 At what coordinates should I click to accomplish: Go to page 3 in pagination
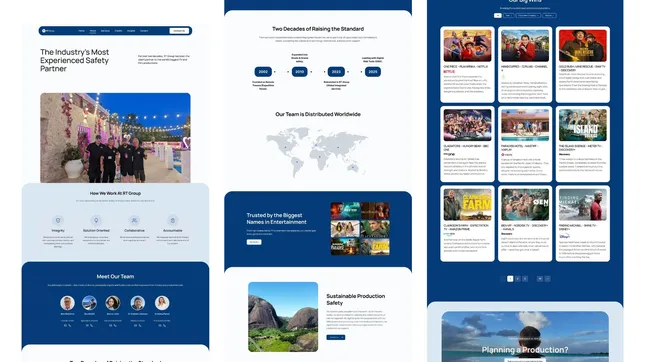(525, 278)
